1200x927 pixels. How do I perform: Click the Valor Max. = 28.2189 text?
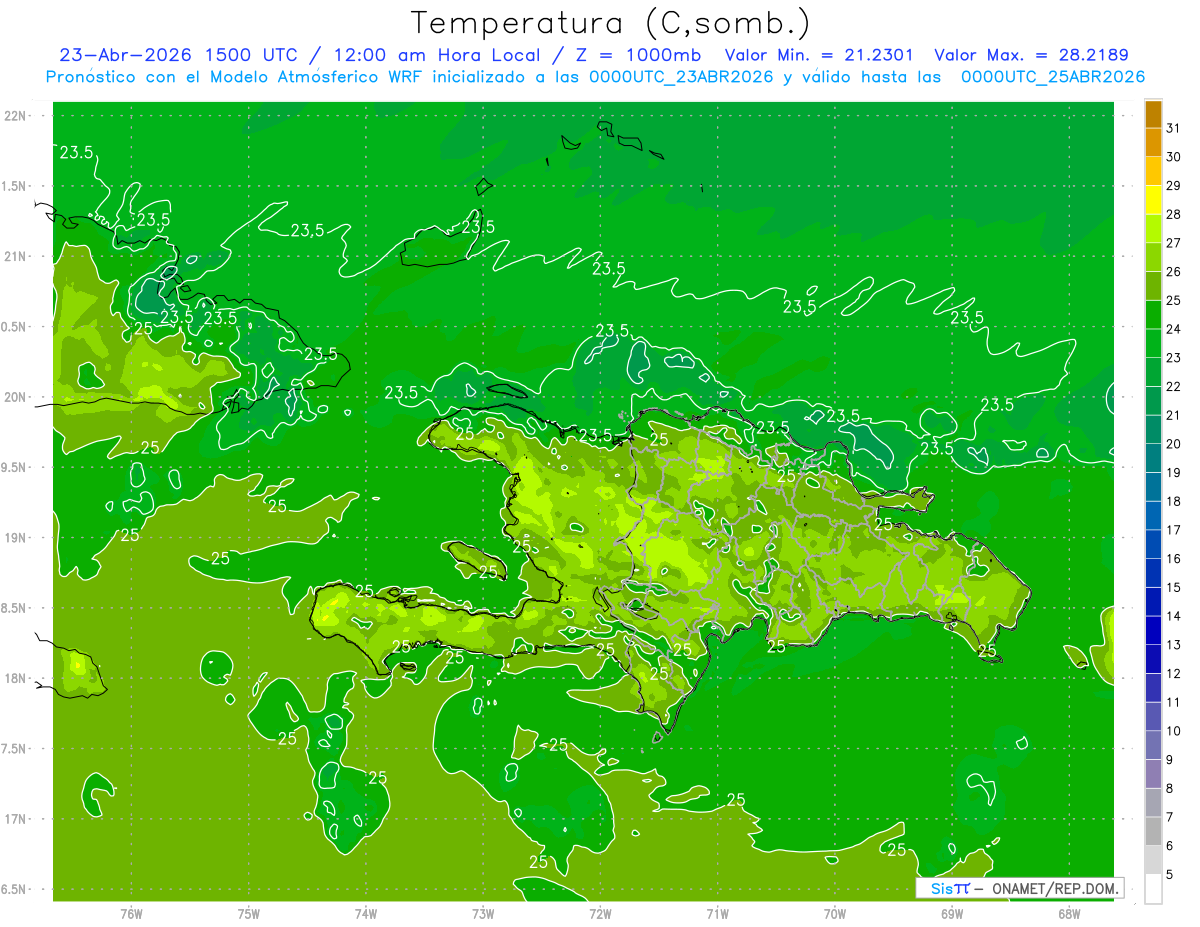coord(1031,55)
